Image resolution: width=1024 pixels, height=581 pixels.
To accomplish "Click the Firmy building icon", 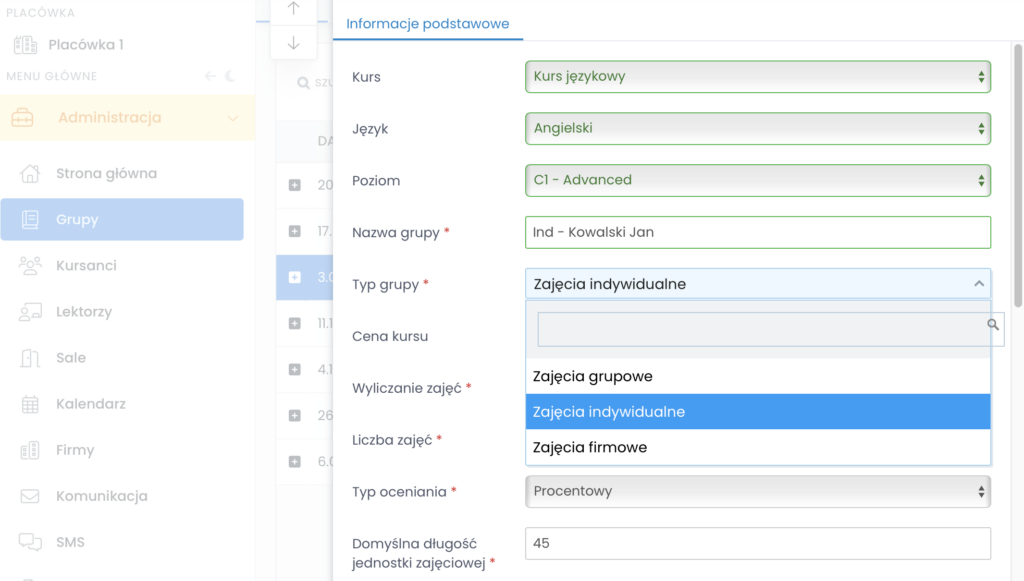I will tap(30, 450).
